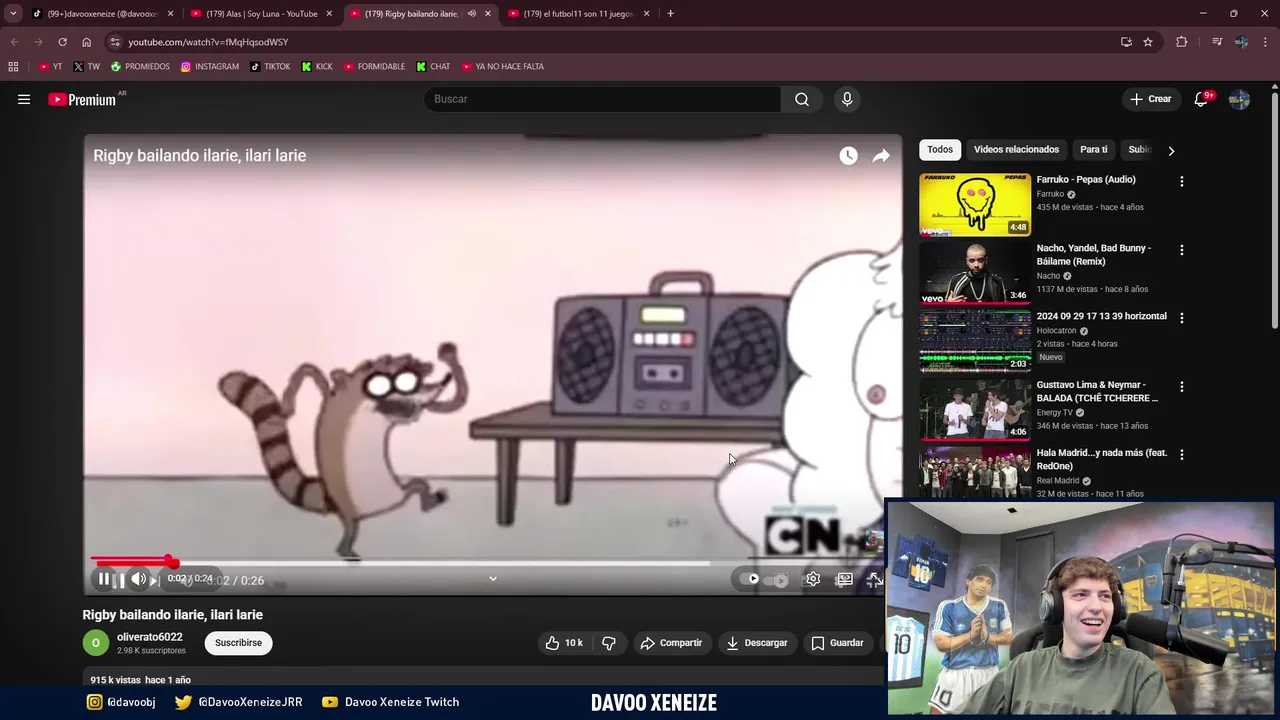Open options menu for Hala Madrid video
Screen dimensions: 1280x720
point(1182,455)
